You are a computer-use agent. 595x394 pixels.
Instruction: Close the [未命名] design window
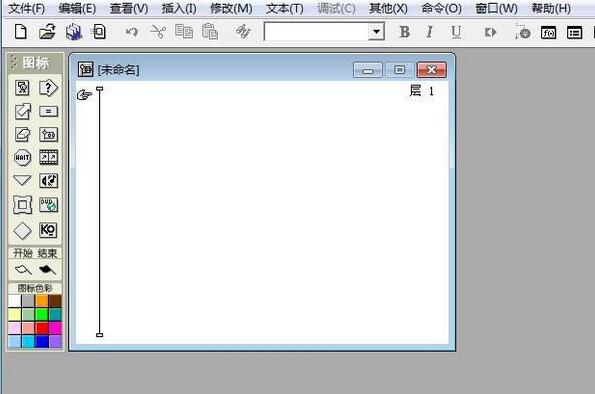[x=431, y=70]
